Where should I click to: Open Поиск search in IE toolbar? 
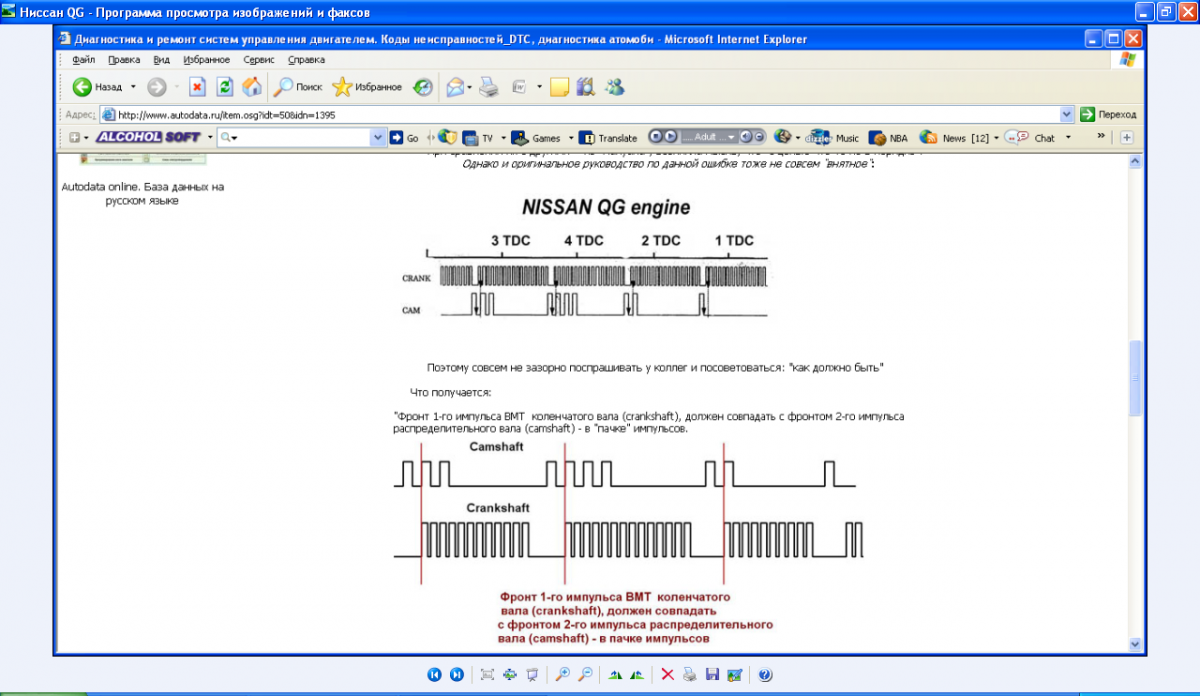tap(298, 87)
